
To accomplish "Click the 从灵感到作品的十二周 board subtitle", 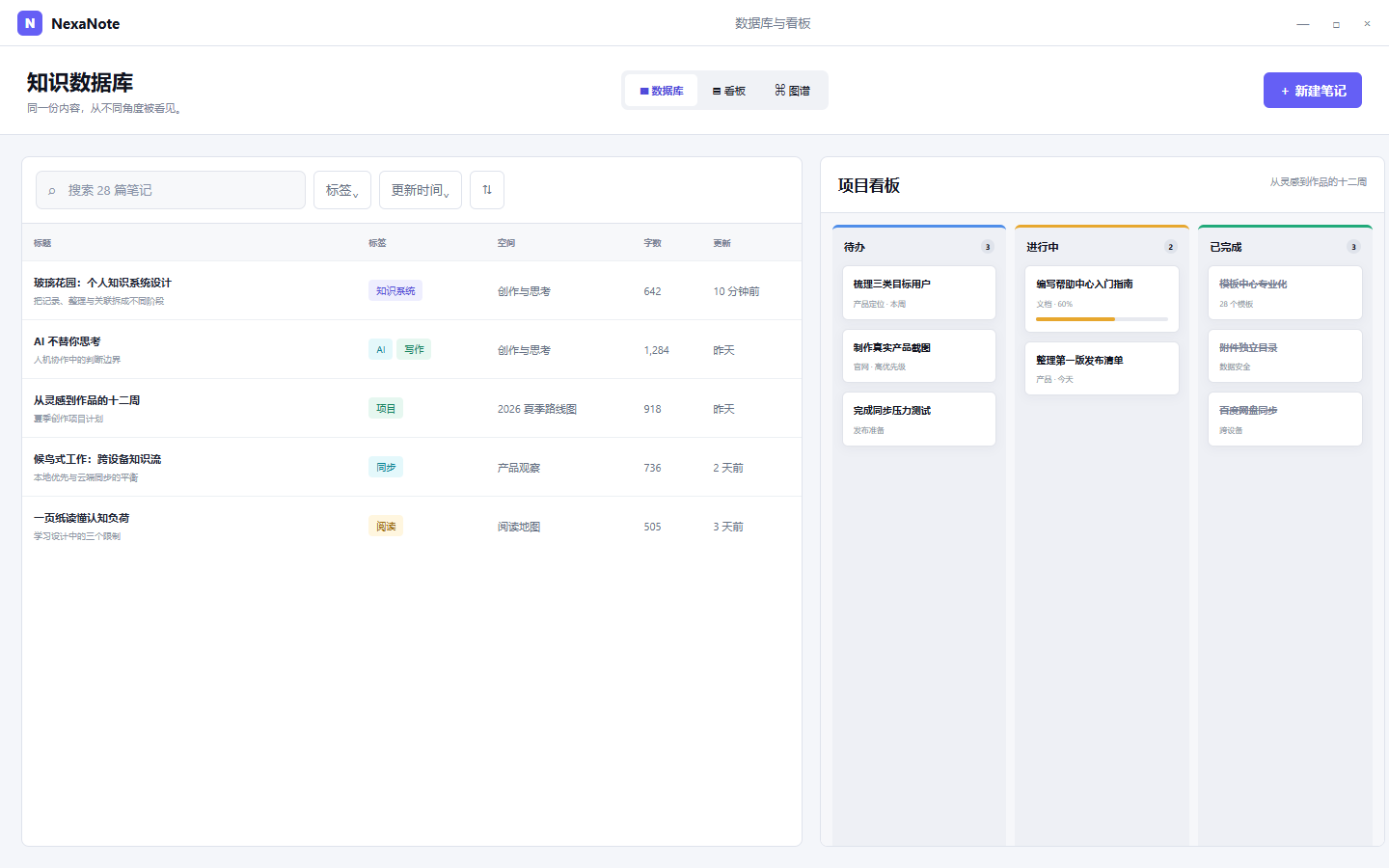I will (1318, 181).
